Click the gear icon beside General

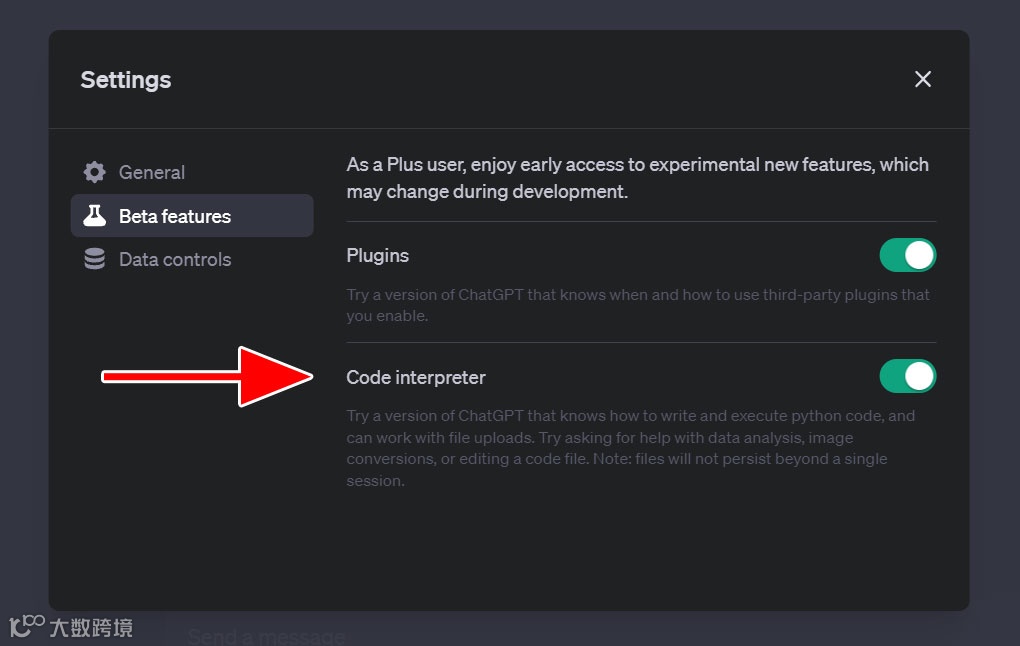tap(94, 172)
